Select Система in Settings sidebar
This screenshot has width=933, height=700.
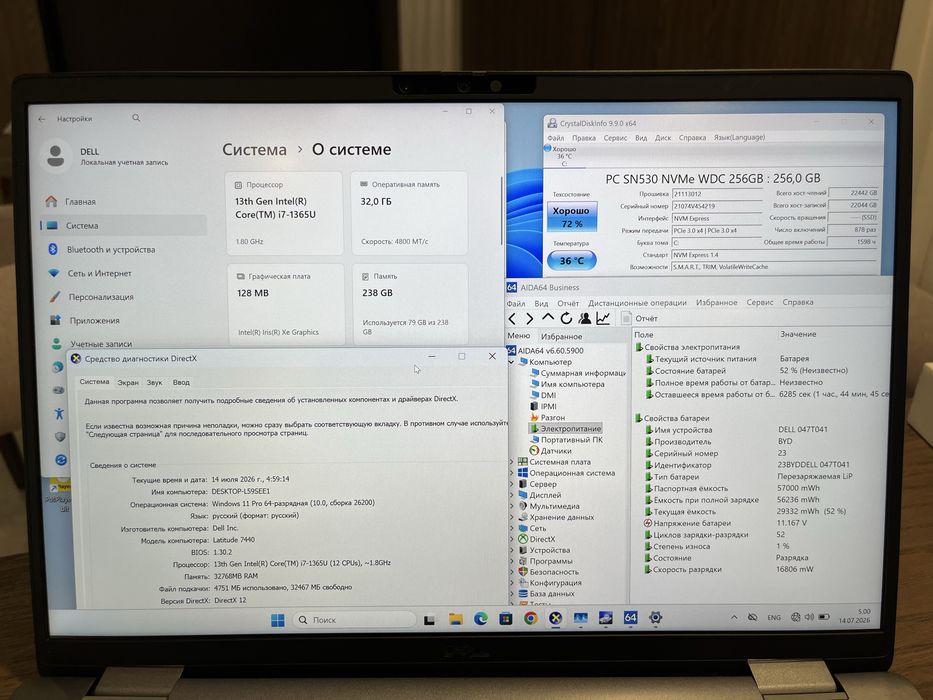[x=124, y=226]
